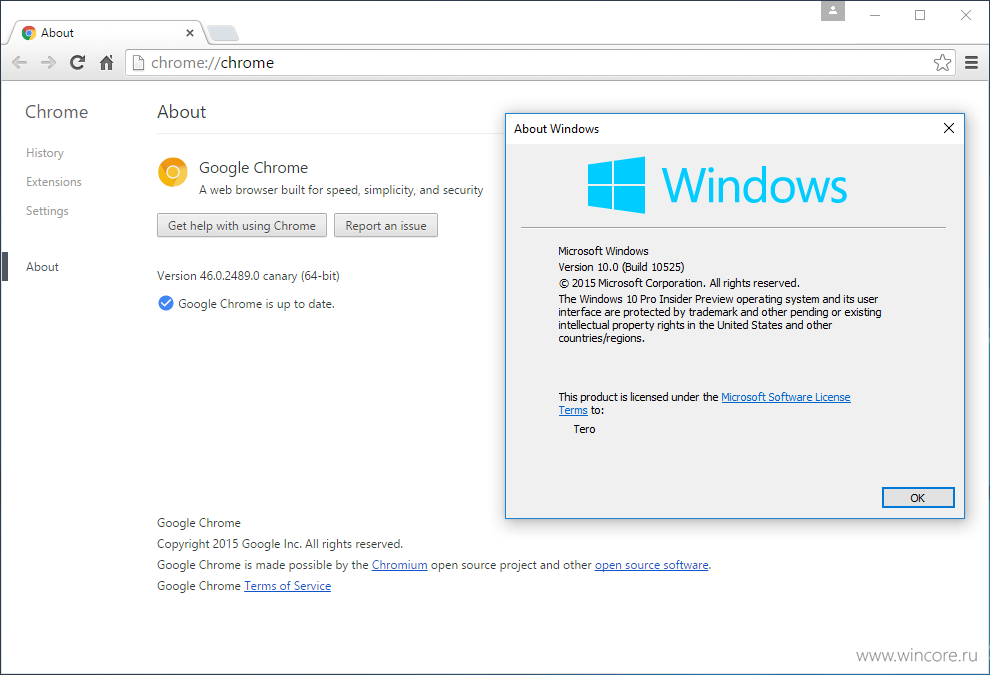The width and height of the screenshot is (990, 675).
Task: Open History in Chrome sidebar
Action: pyautogui.click(x=45, y=153)
